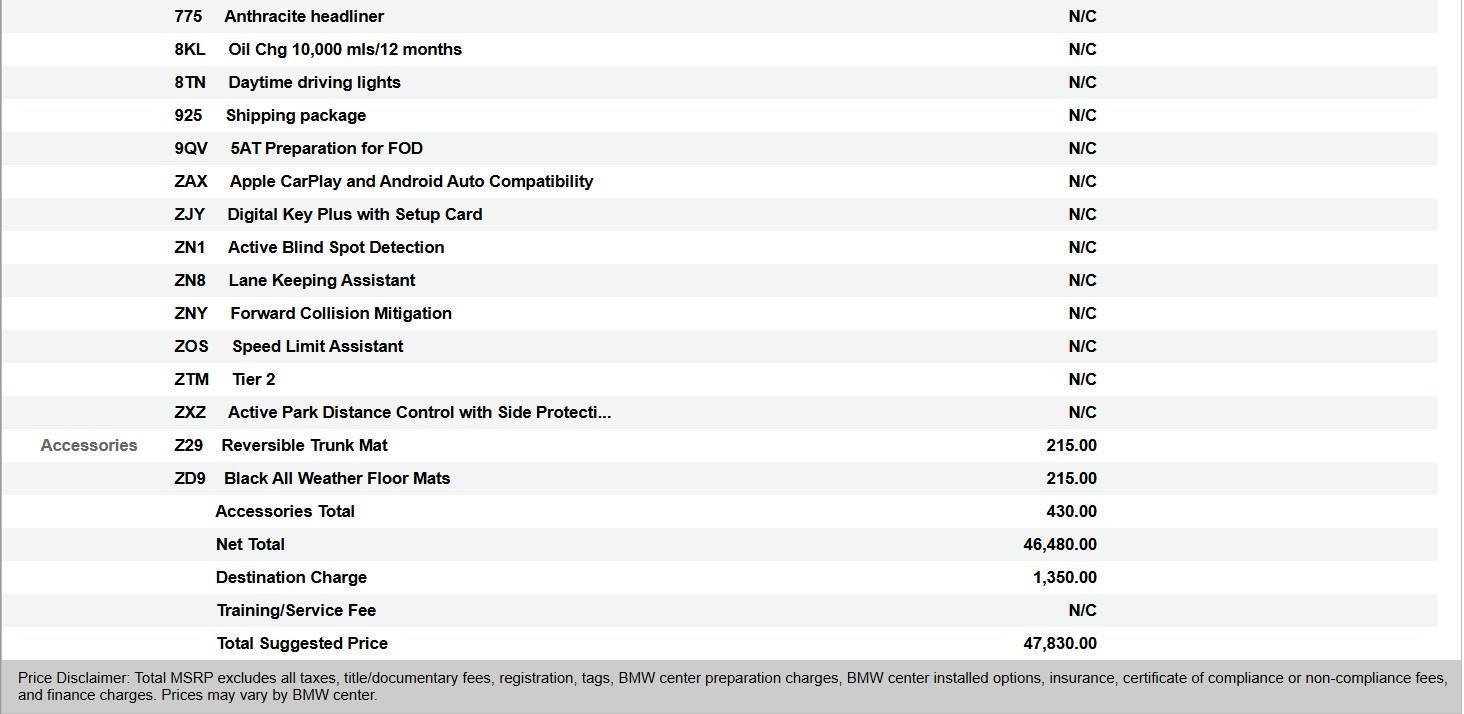Select Forward Collision Mitigation

pyautogui.click(x=340, y=313)
